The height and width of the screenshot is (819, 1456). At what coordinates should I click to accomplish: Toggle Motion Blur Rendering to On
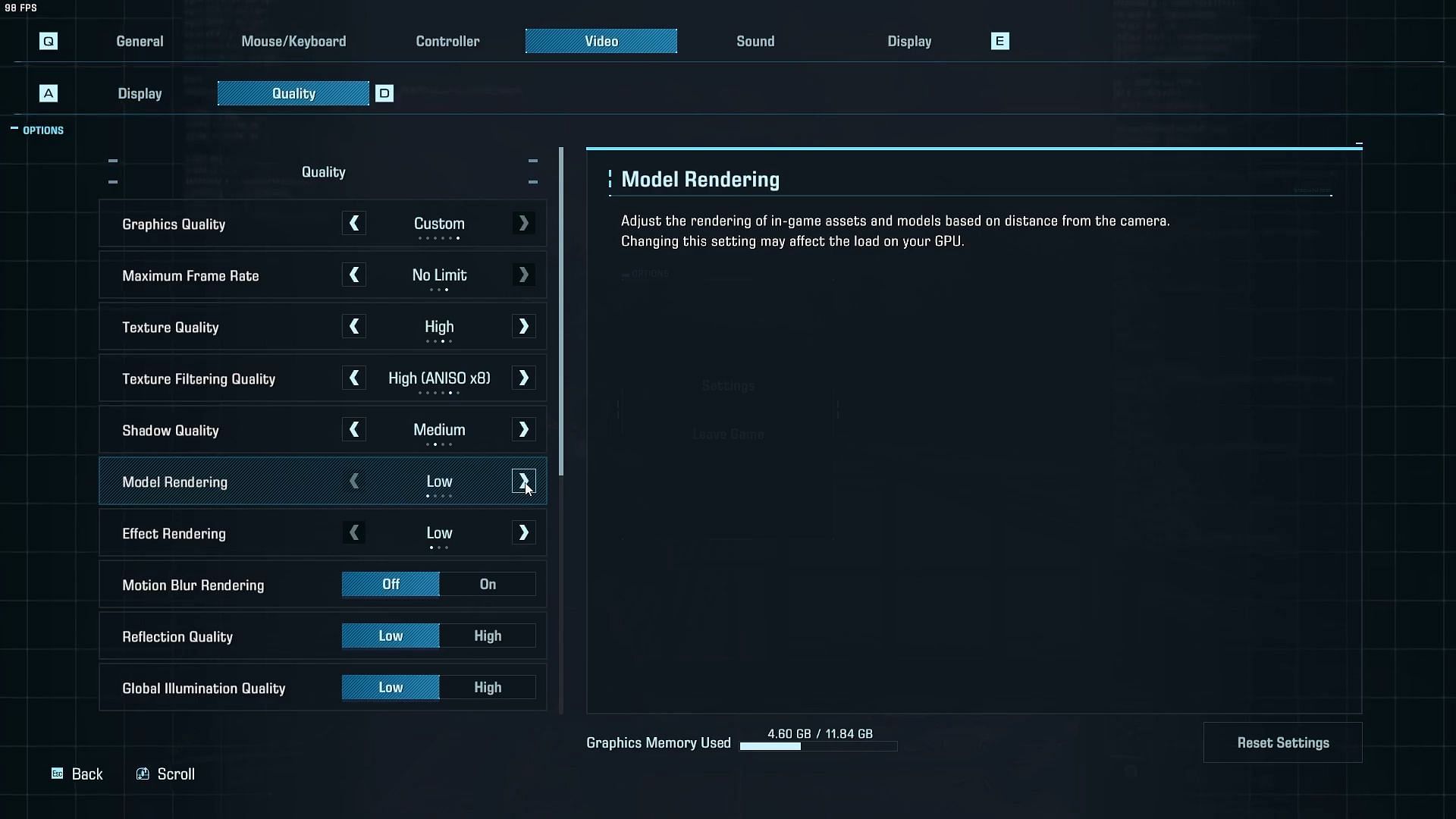pos(487,584)
